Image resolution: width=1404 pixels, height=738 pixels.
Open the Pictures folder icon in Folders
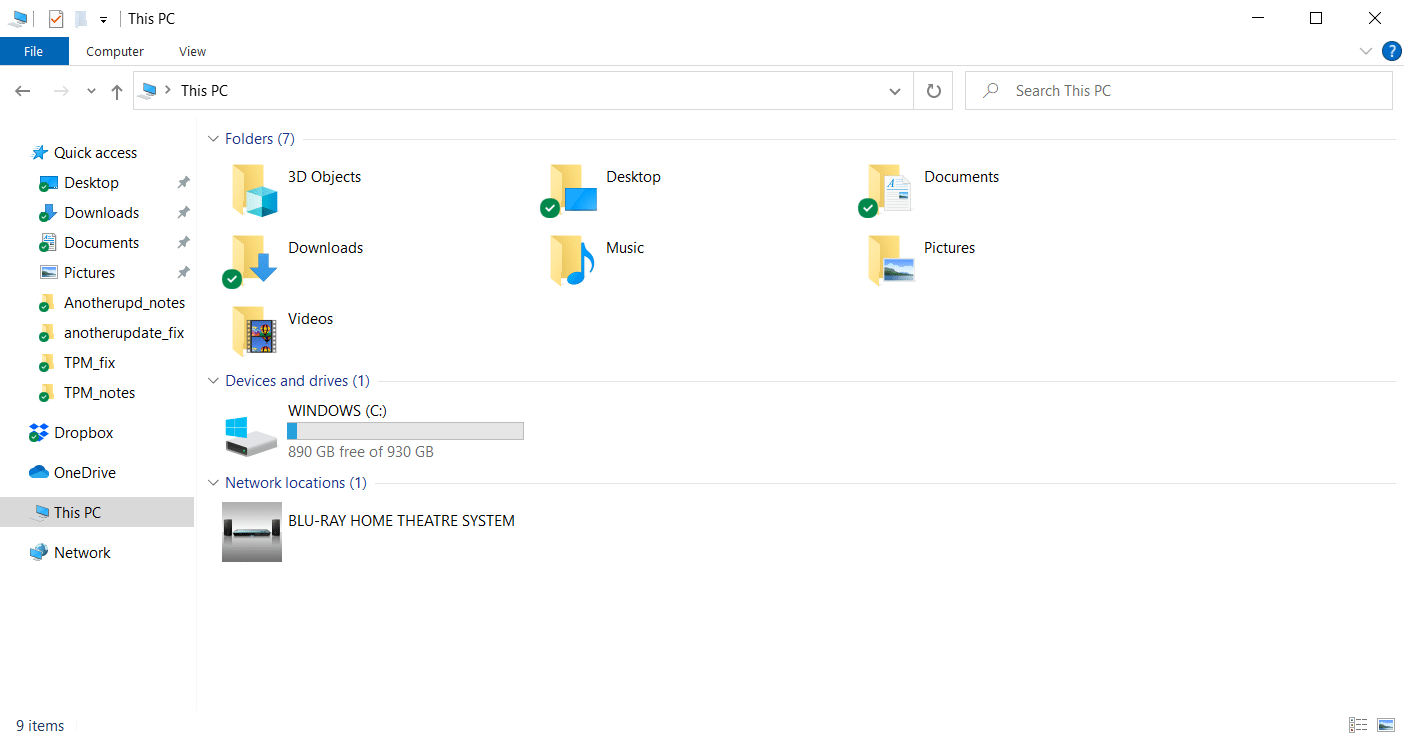[x=890, y=261]
